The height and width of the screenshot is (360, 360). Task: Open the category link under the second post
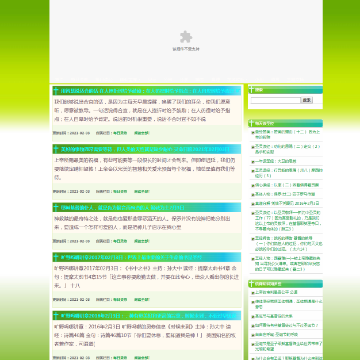point(120,192)
